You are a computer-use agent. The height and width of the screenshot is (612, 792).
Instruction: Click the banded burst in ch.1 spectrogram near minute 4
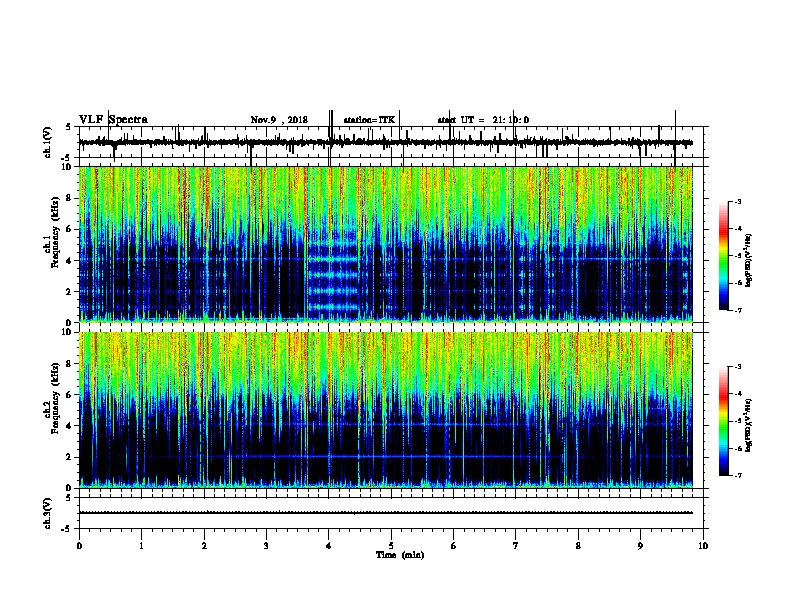(333, 274)
